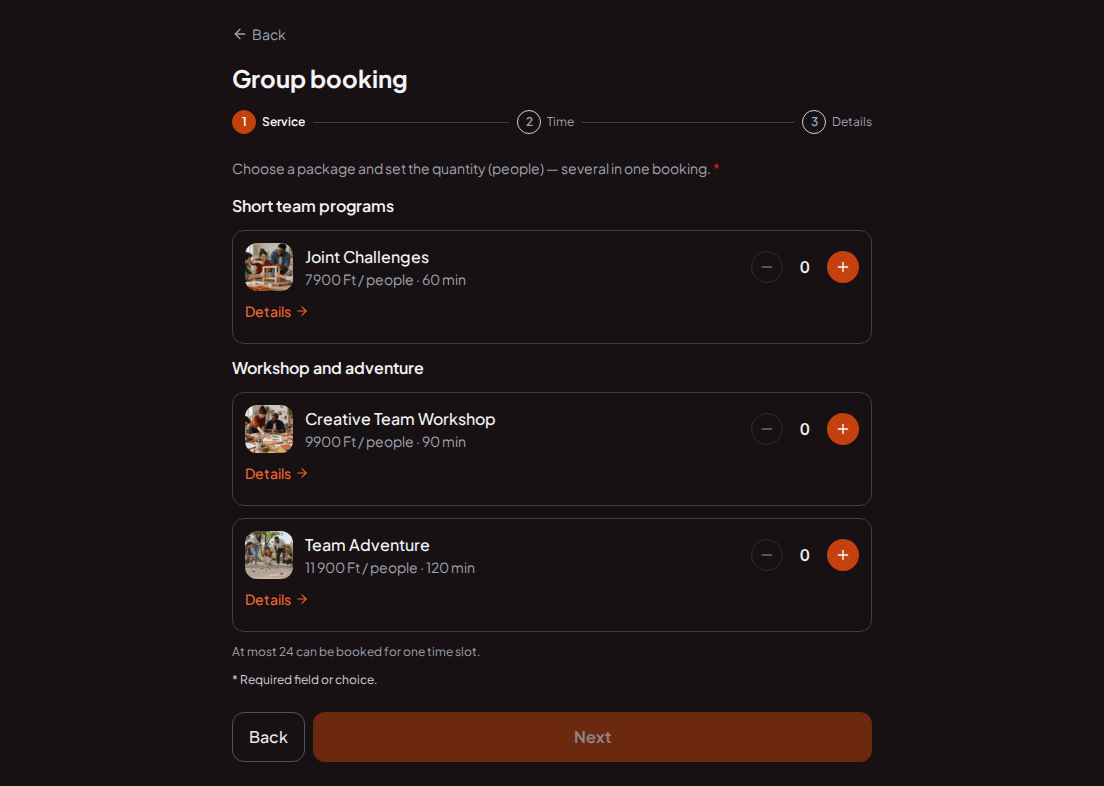
Task: Go to step 2 Time
Action: [546, 122]
